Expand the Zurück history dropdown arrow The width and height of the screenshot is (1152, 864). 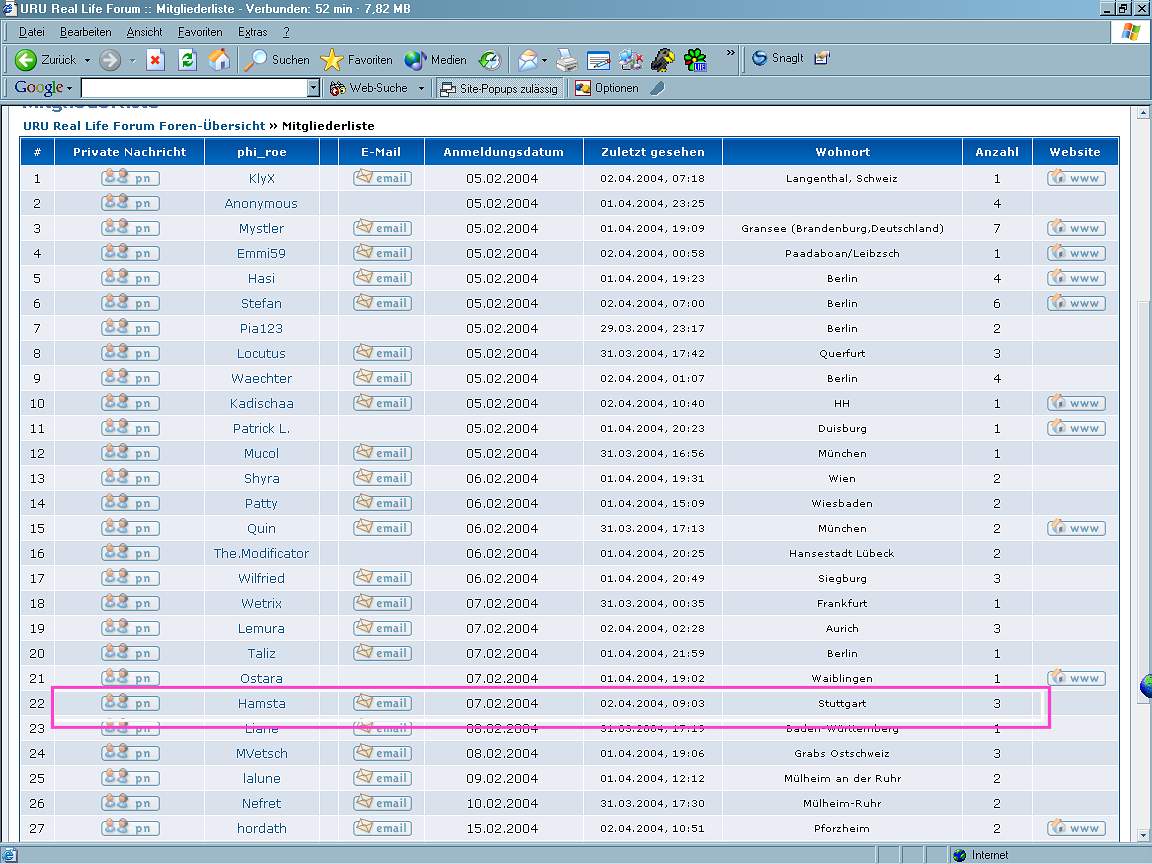point(87,60)
